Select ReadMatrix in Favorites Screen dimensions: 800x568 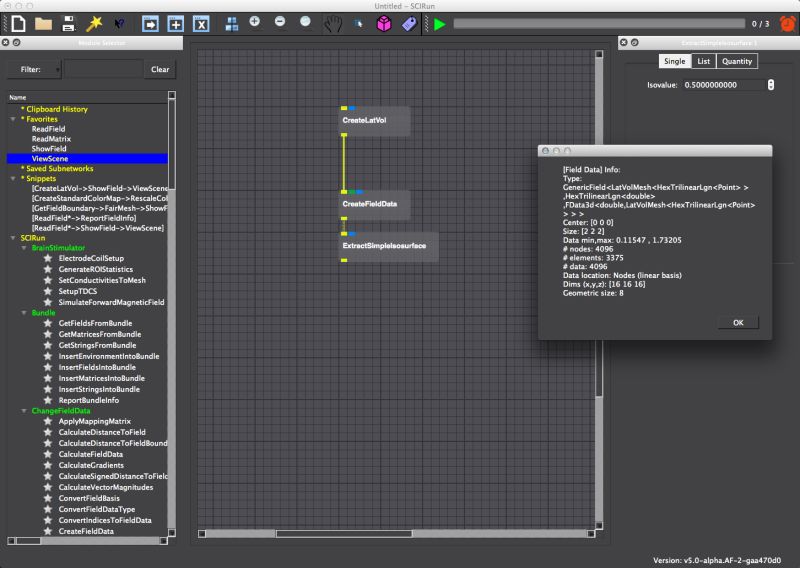(51, 139)
